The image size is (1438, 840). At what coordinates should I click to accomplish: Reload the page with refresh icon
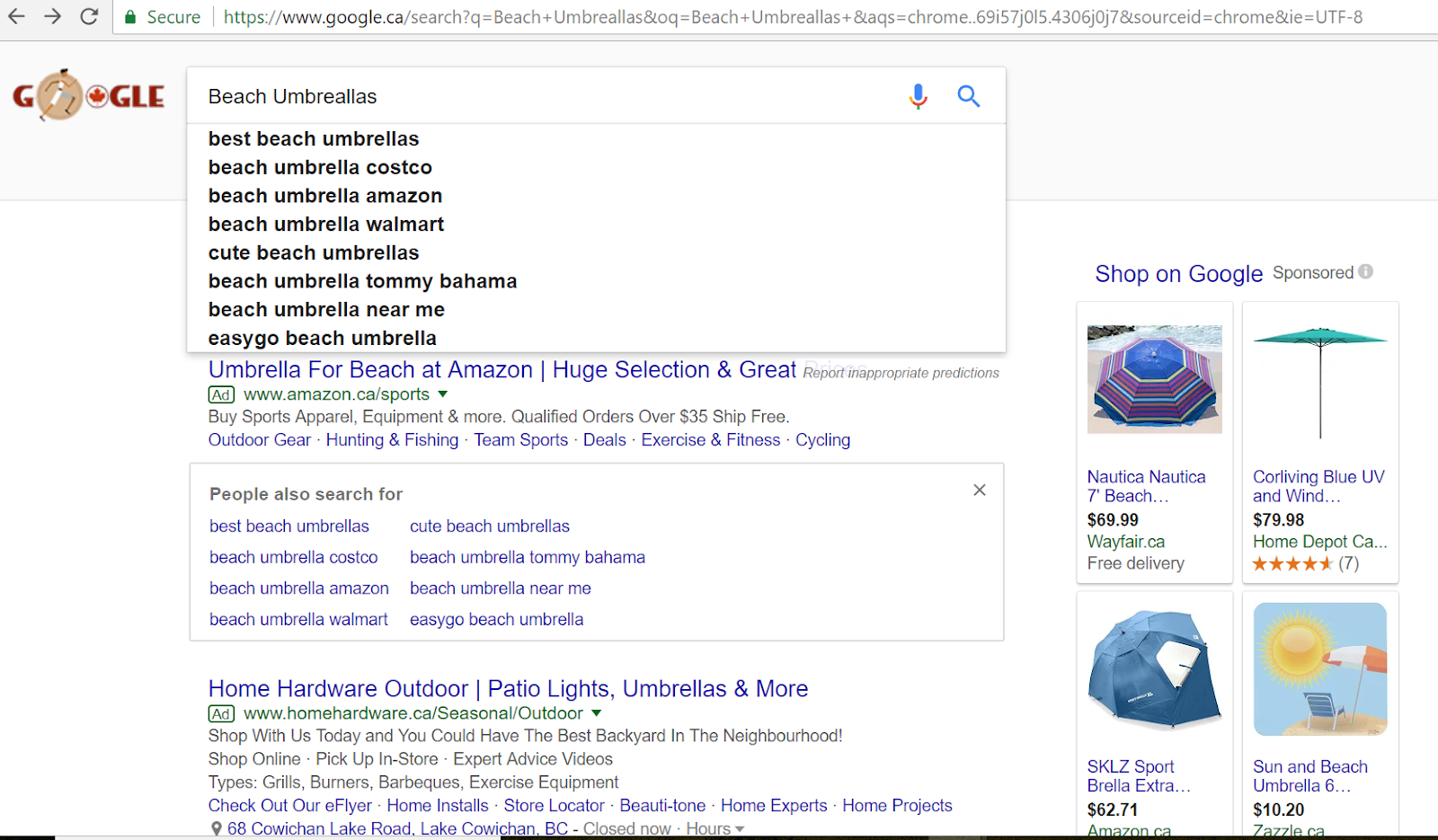[89, 16]
